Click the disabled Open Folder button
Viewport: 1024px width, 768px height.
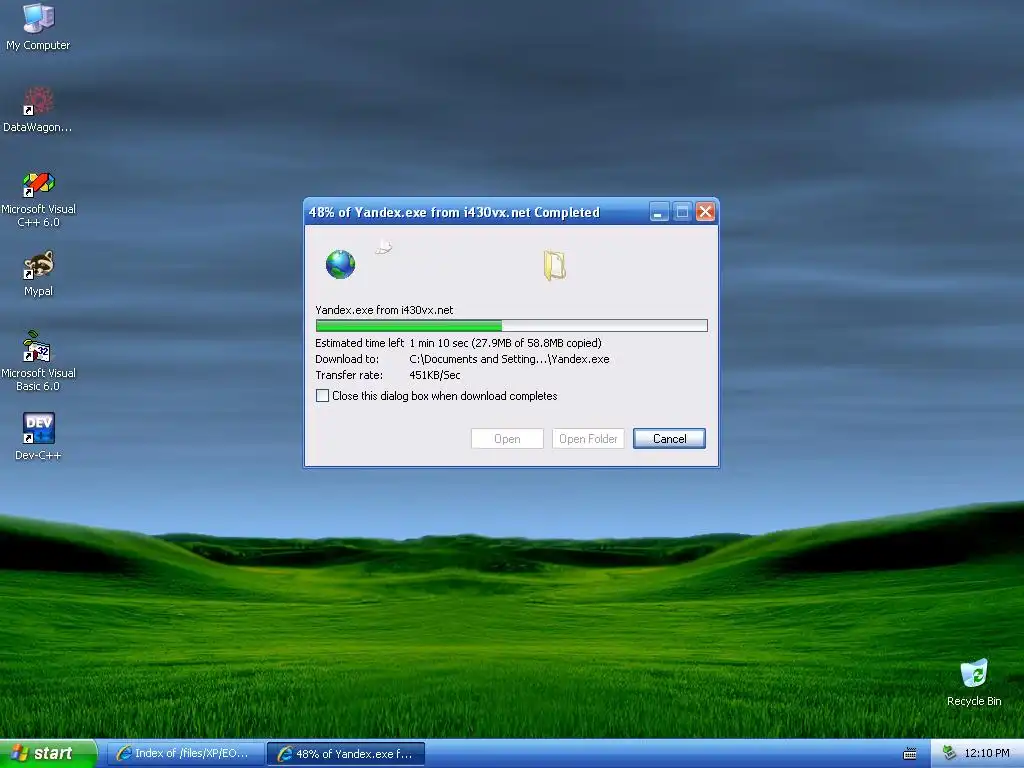[588, 439]
